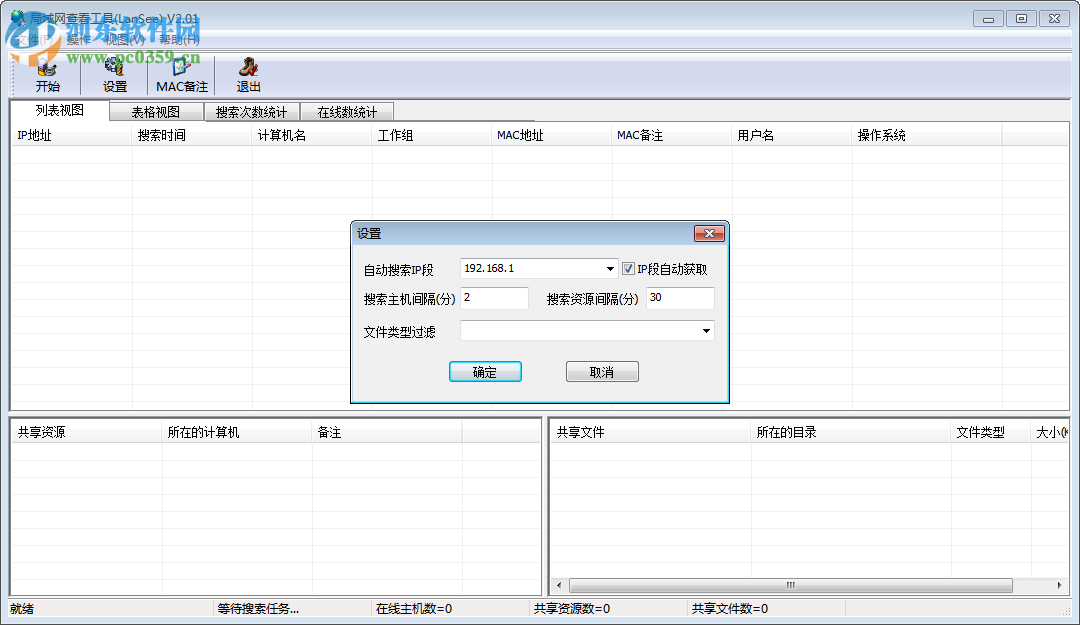Confirm settings with the 确定 button
The image size is (1080, 625).
coord(485,371)
